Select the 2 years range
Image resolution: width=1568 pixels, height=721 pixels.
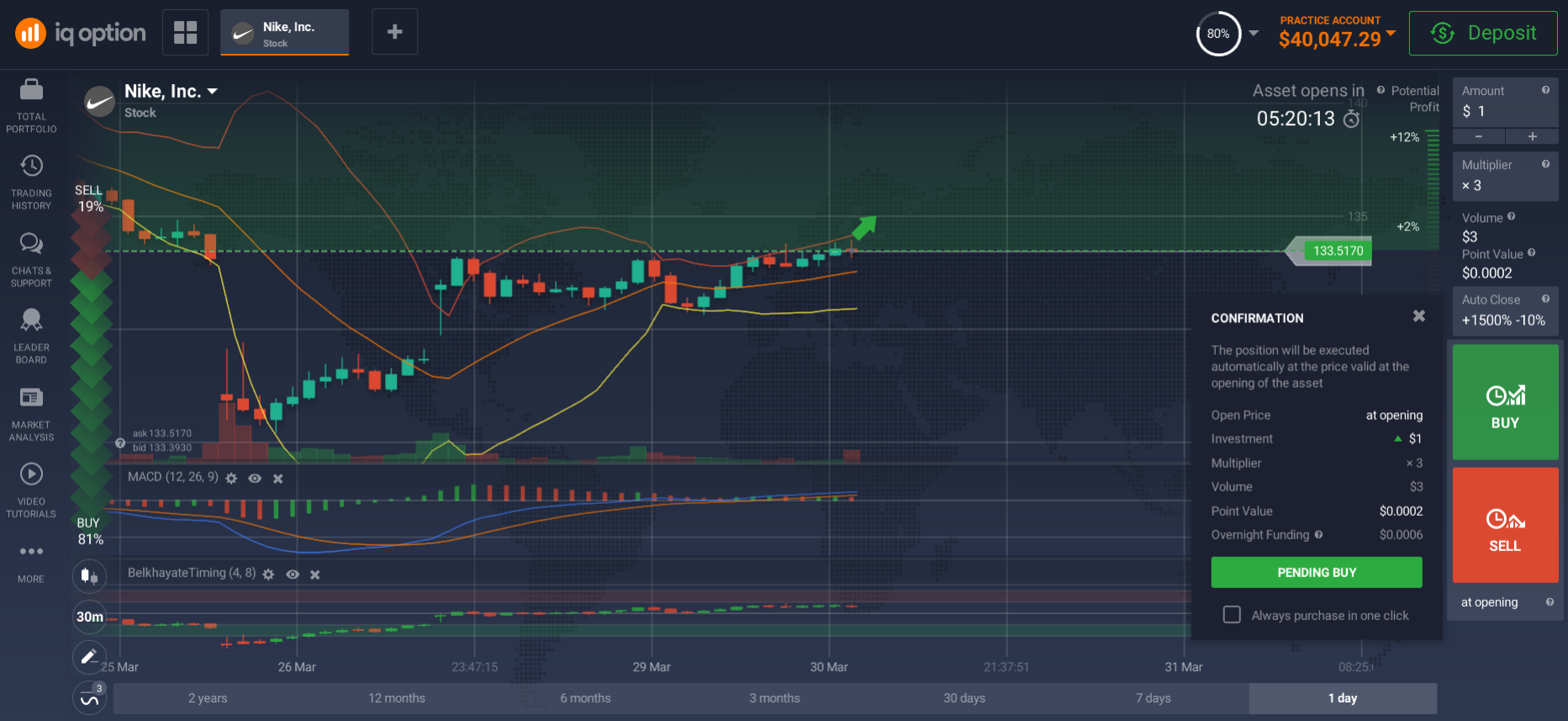pos(208,698)
